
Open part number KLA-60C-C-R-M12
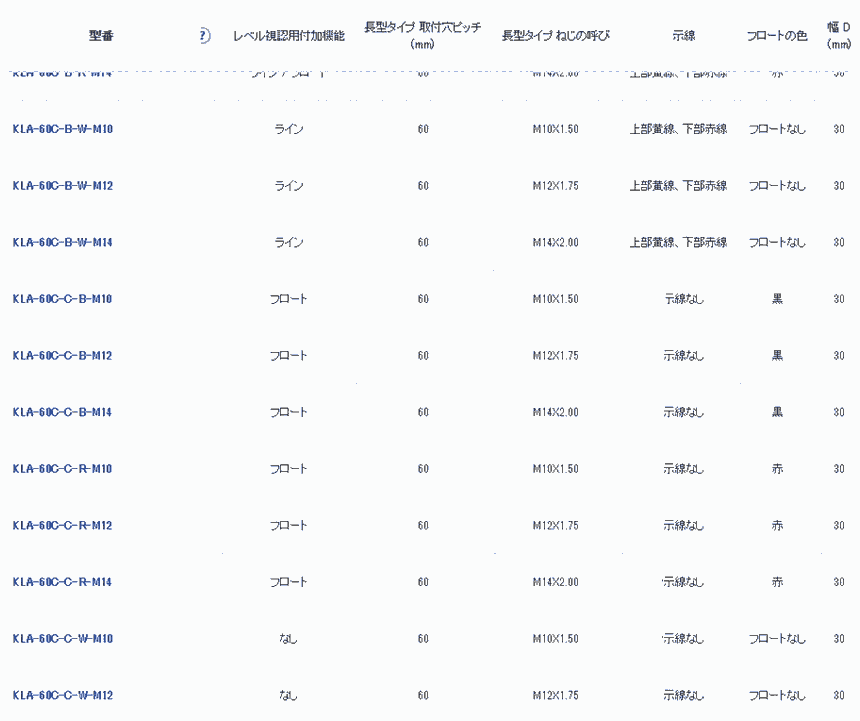coord(62,526)
